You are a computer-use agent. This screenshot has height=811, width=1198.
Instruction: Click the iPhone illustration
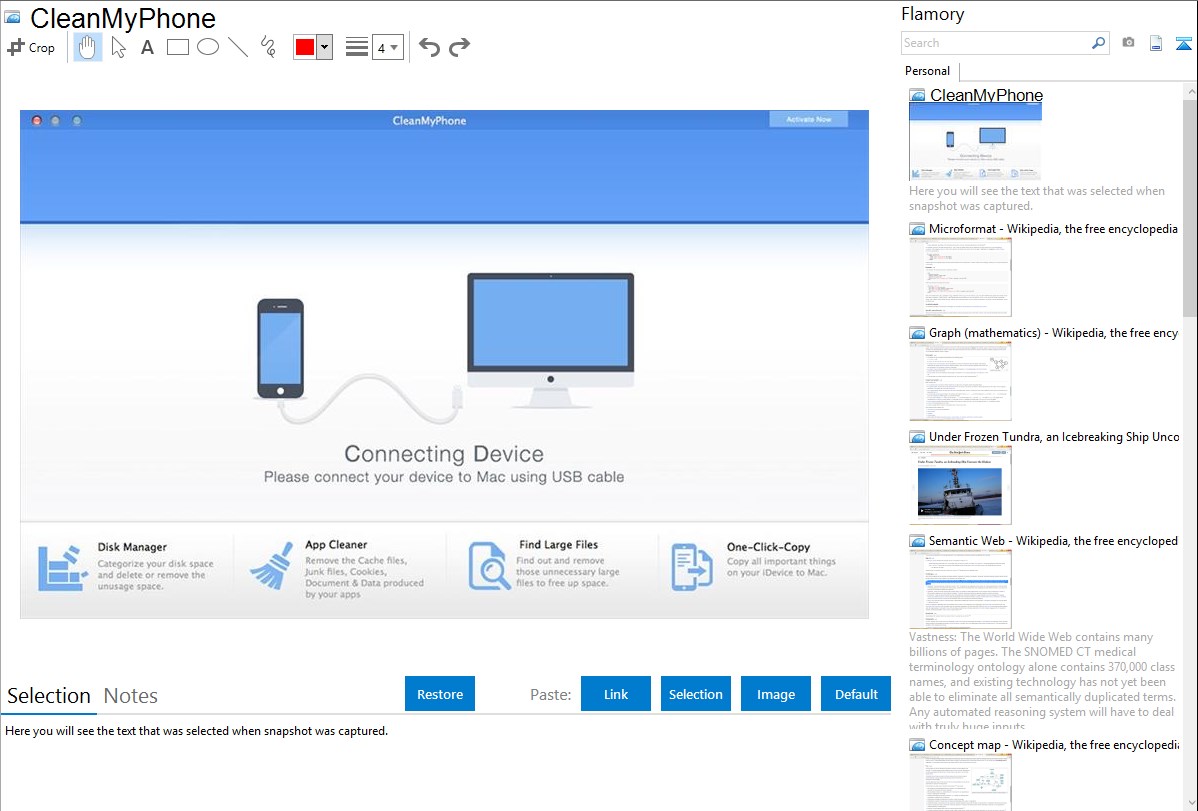coord(280,348)
